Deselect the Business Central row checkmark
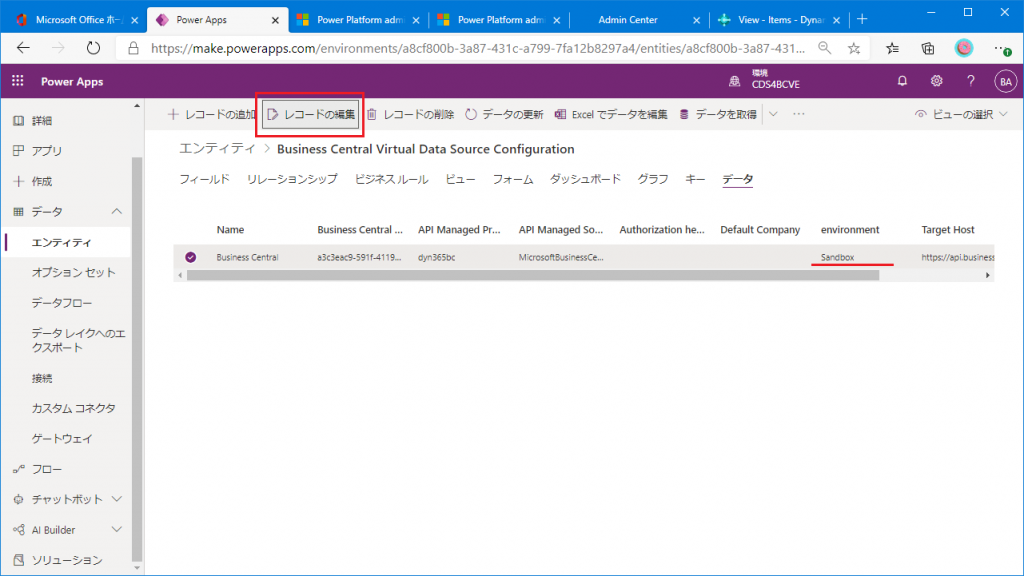The width and height of the screenshot is (1024, 576). coord(190,257)
